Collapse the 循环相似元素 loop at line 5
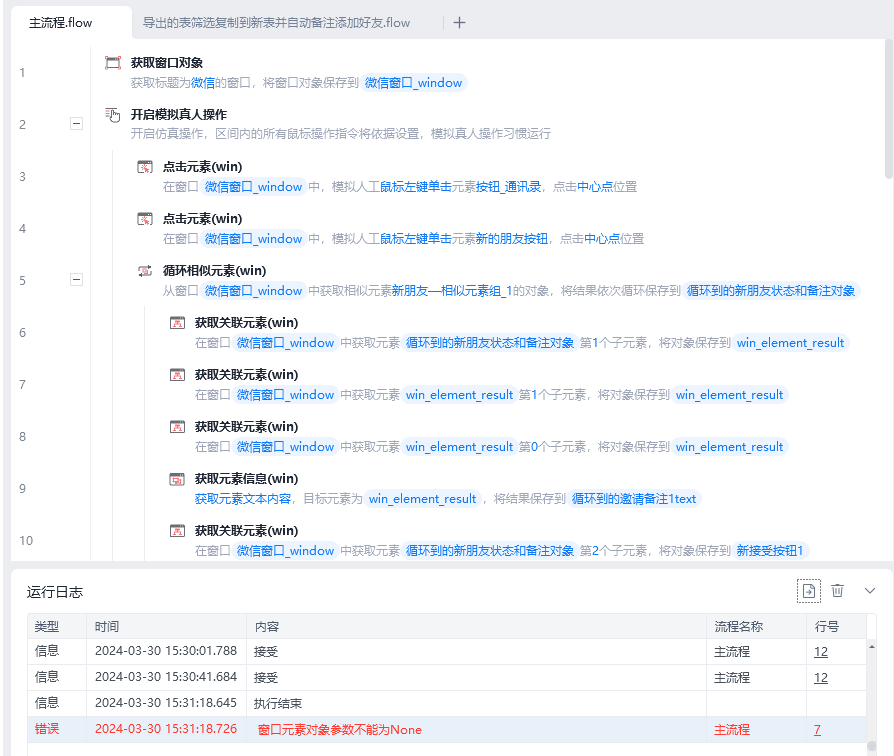This screenshot has height=756, width=894. coord(76,279)
